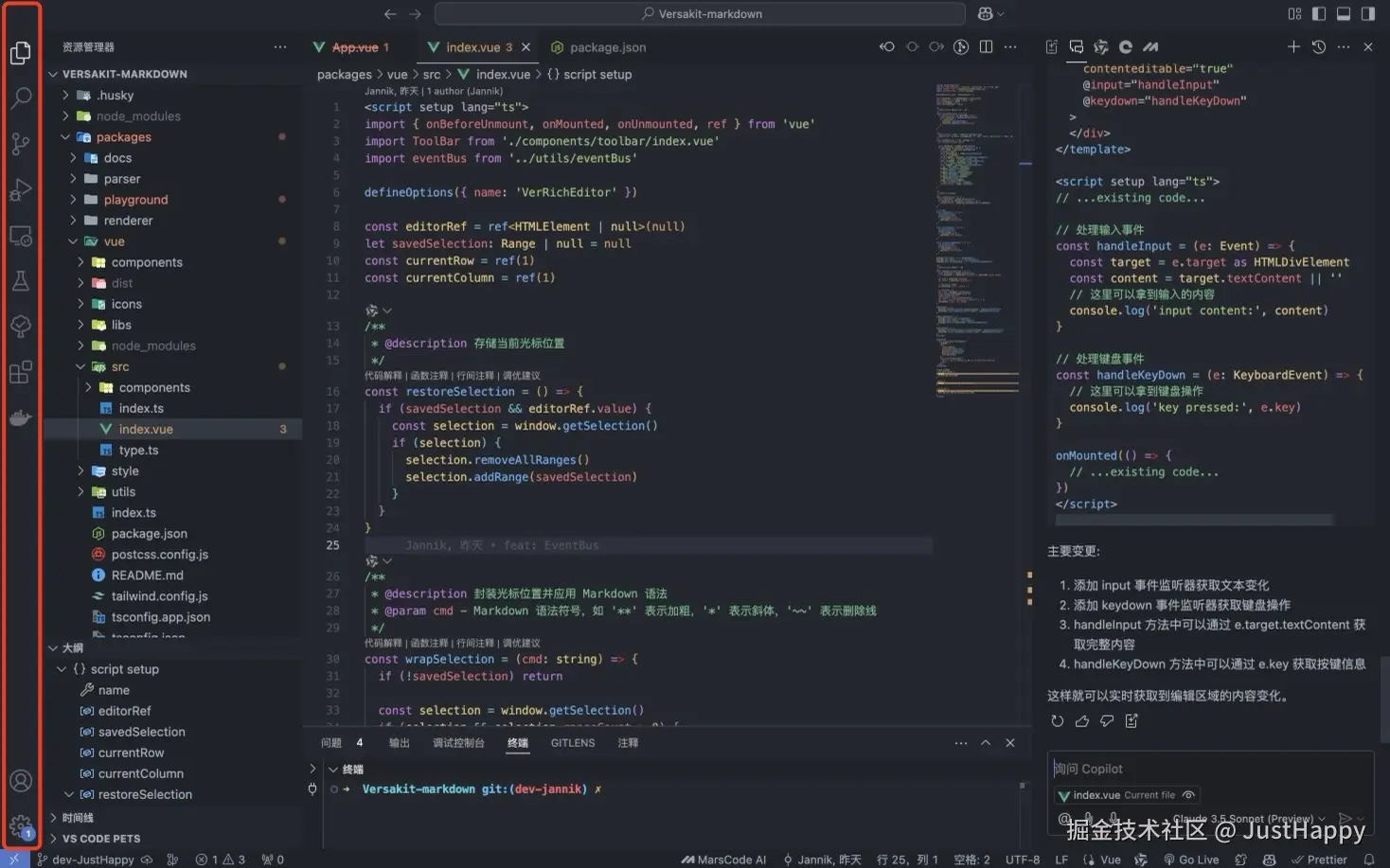This screenshot has height=868, width=1390.
Task: Open the 输出 output panel tab
Action: coord(400,743)
